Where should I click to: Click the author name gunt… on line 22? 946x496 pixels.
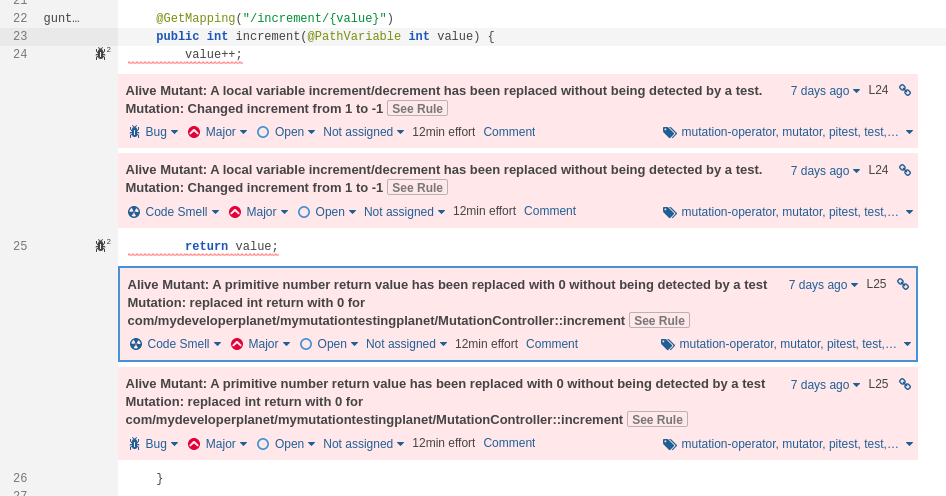click(62, 18)
